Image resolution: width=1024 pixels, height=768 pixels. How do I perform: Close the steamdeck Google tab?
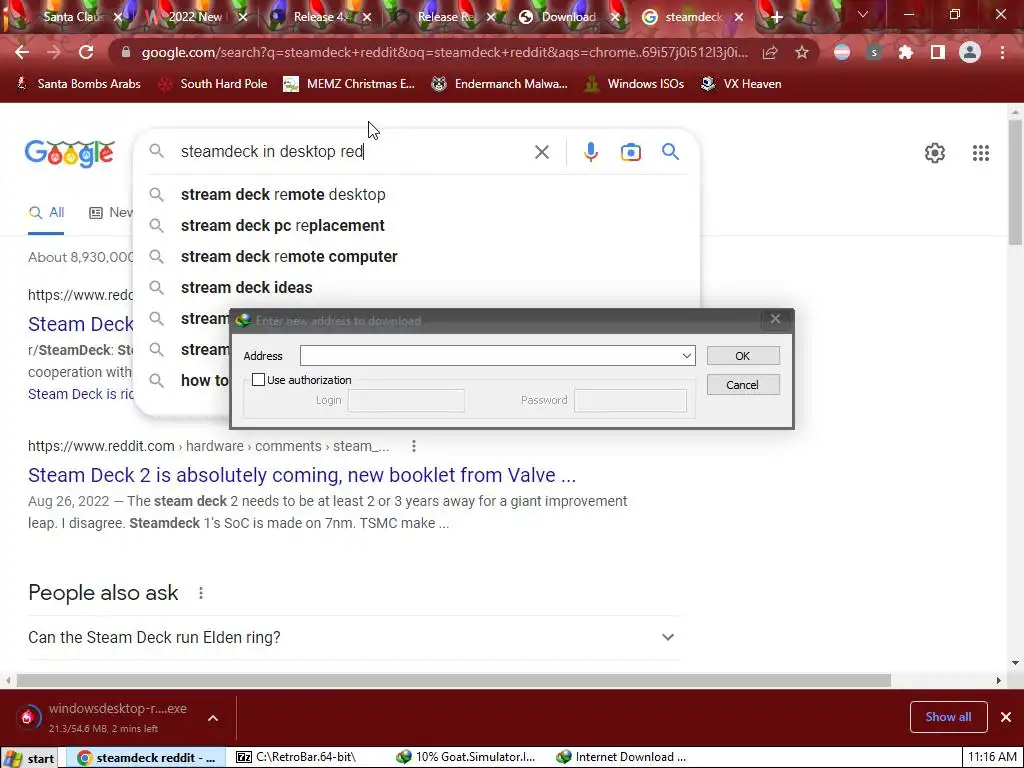[739, 18]
